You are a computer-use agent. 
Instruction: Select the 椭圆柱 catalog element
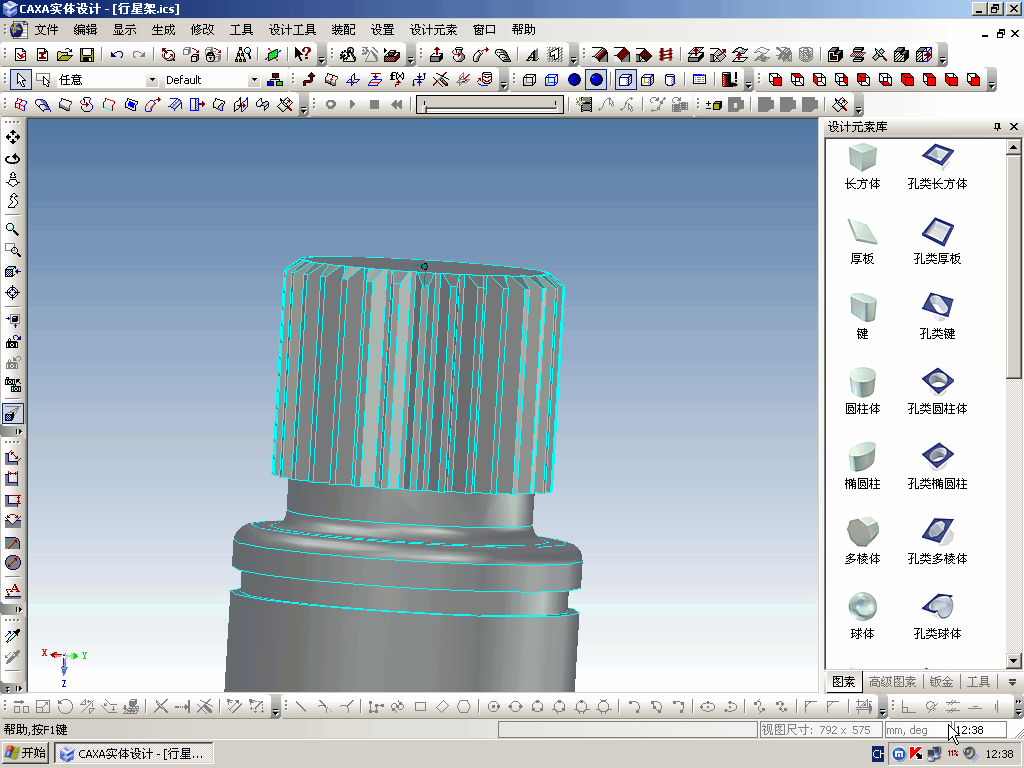pos(862,467)
